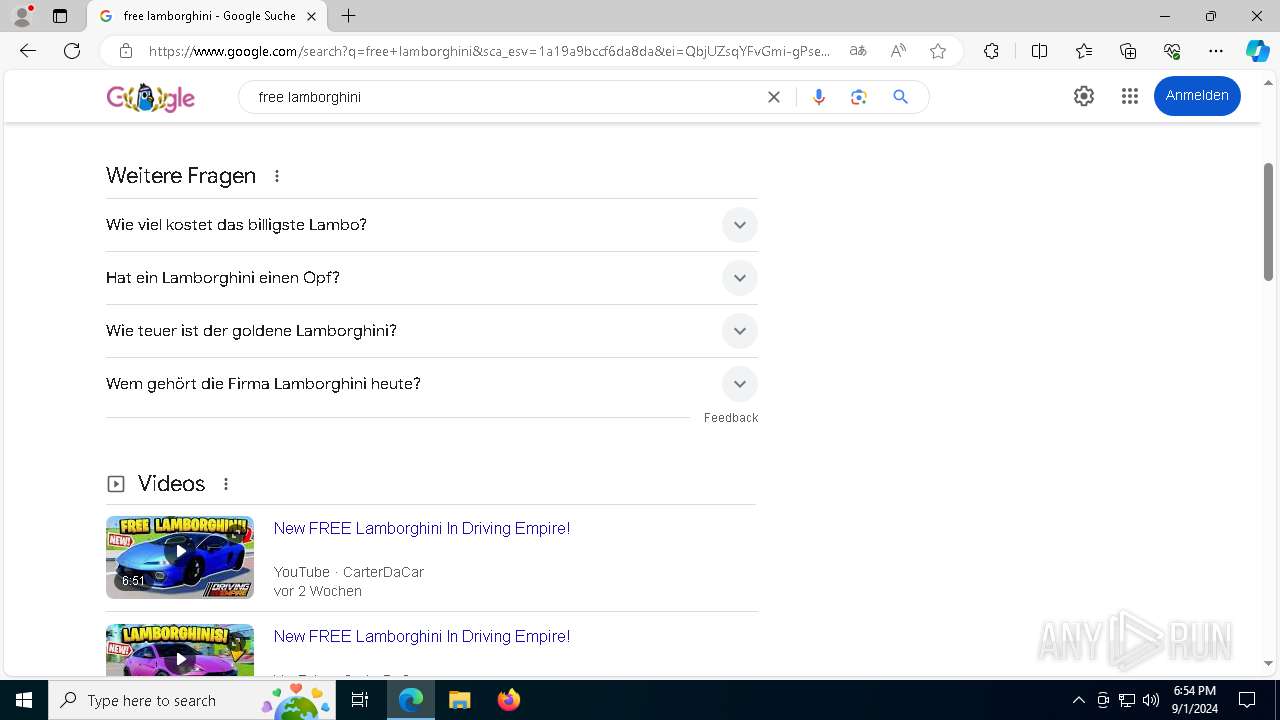Open the Favorites list icon

[1084, 51]
